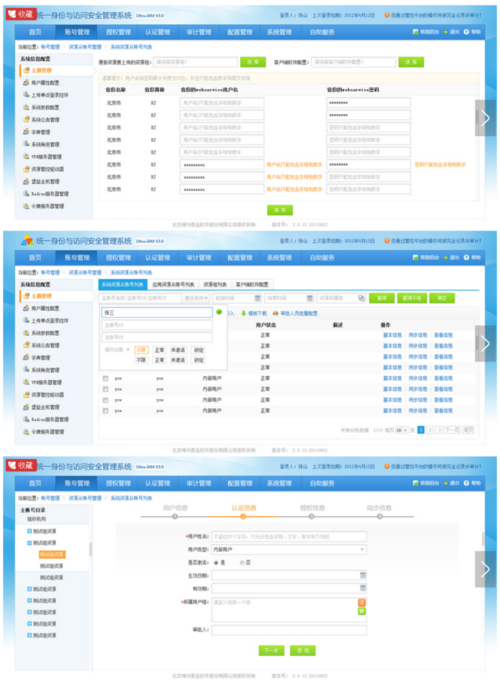Focus 用户姓名 input in user wizard
500x681 pixels.
289,537
